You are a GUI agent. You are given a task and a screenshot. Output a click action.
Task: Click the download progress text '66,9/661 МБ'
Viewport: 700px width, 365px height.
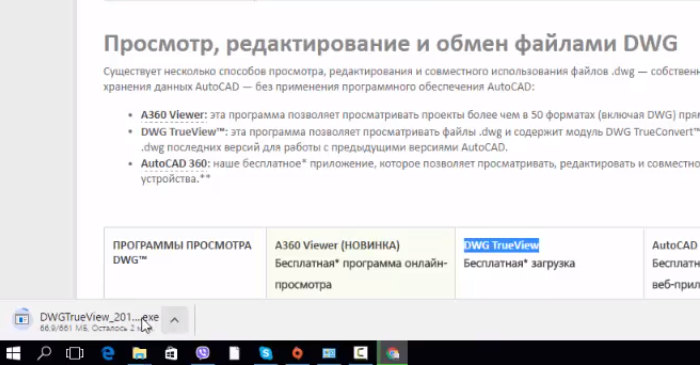coord(64,328)
